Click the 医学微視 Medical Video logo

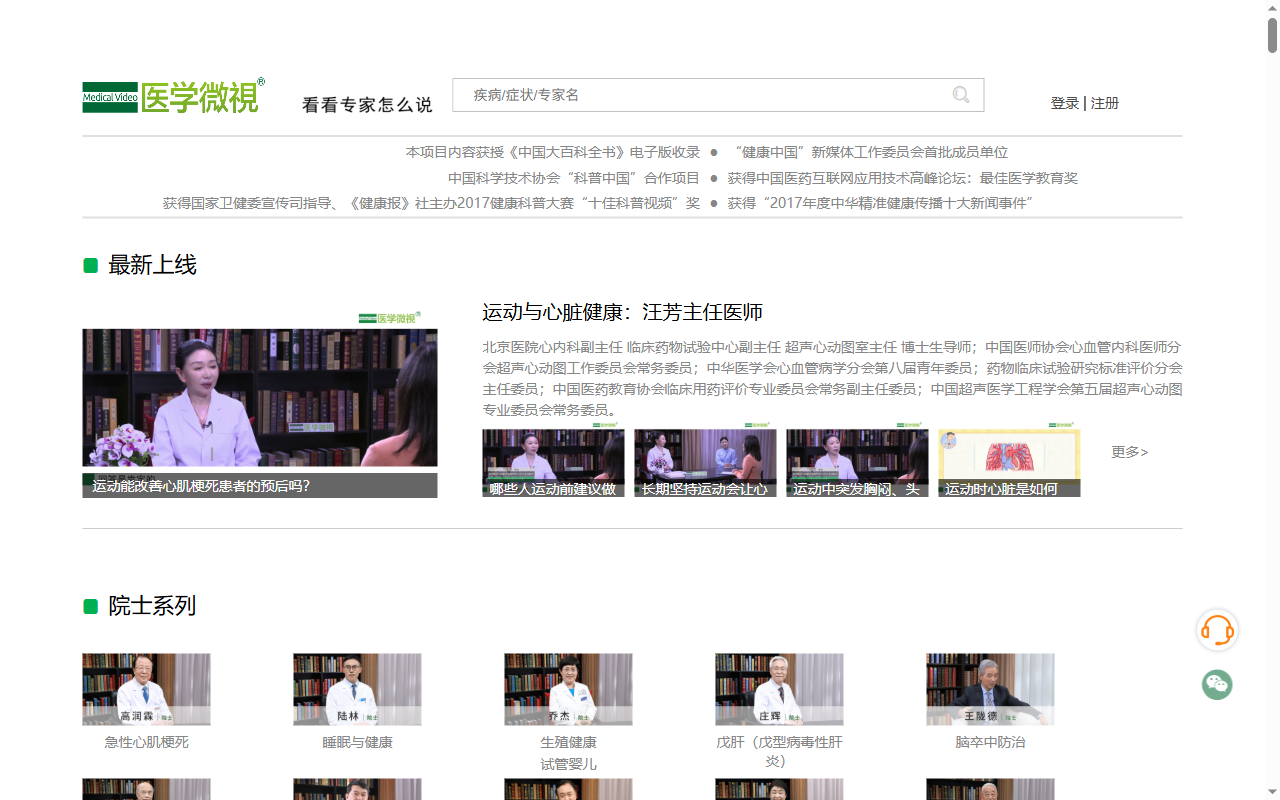(x=174, y=97)
